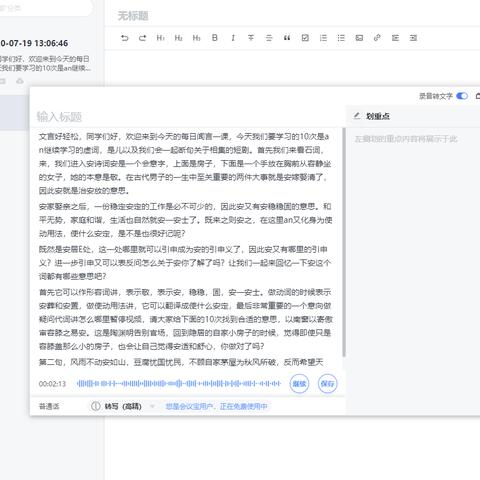Click the transcript vertical scrollbar

[x=344, y=242]
